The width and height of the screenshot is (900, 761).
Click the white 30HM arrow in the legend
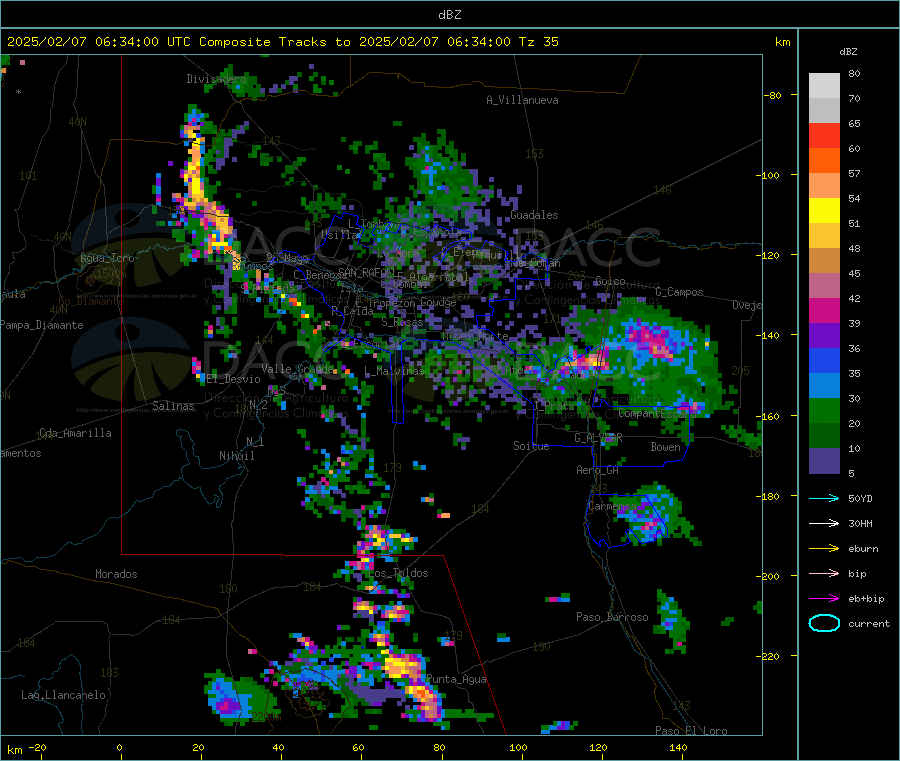pos(824,523)
